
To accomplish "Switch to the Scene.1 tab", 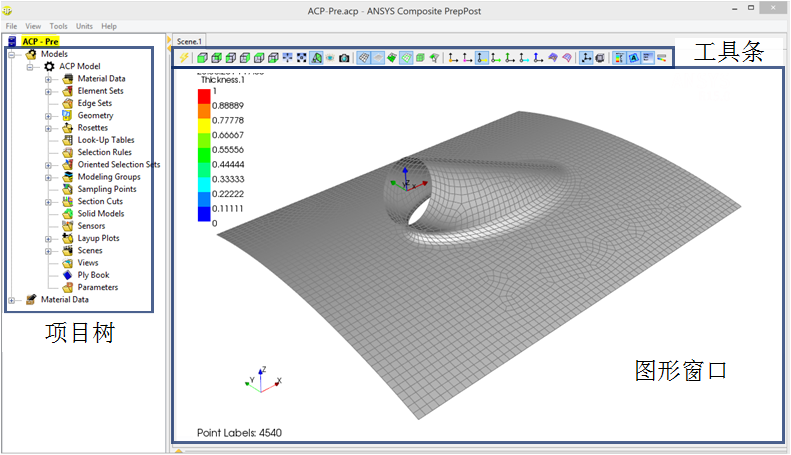I will [x=189, y=41].
